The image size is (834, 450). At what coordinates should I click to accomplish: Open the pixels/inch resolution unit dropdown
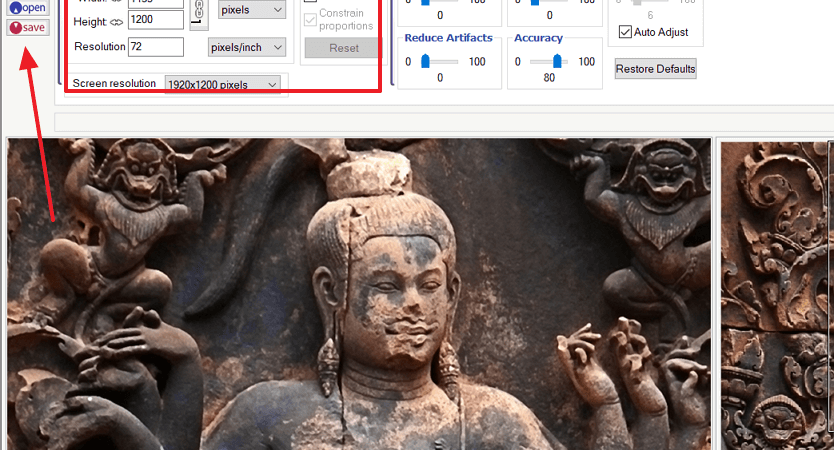[x=247, y=47]
